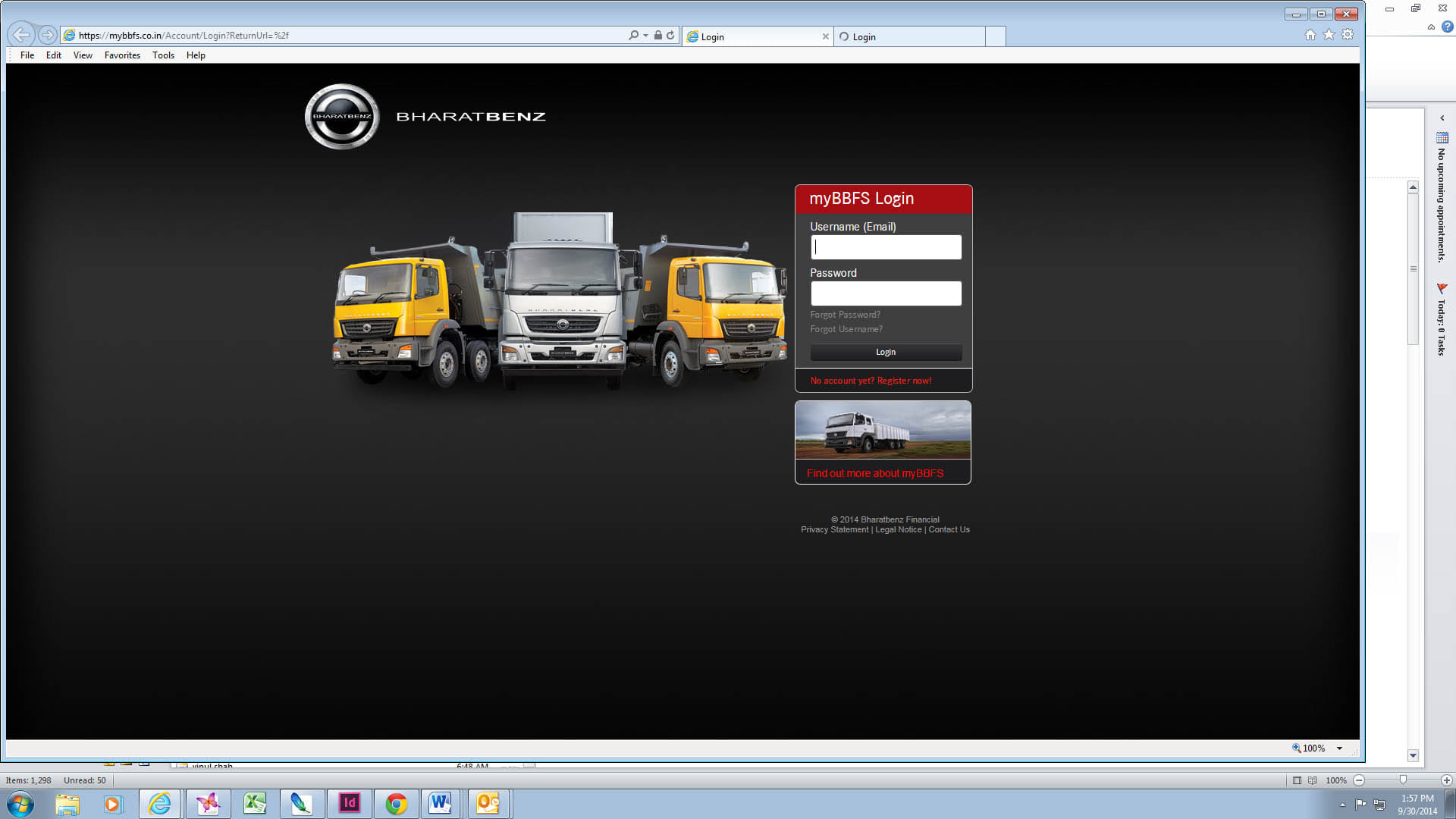Open Excel from the taskbar
1456x819 pixels.
click(x=255, y=804)
